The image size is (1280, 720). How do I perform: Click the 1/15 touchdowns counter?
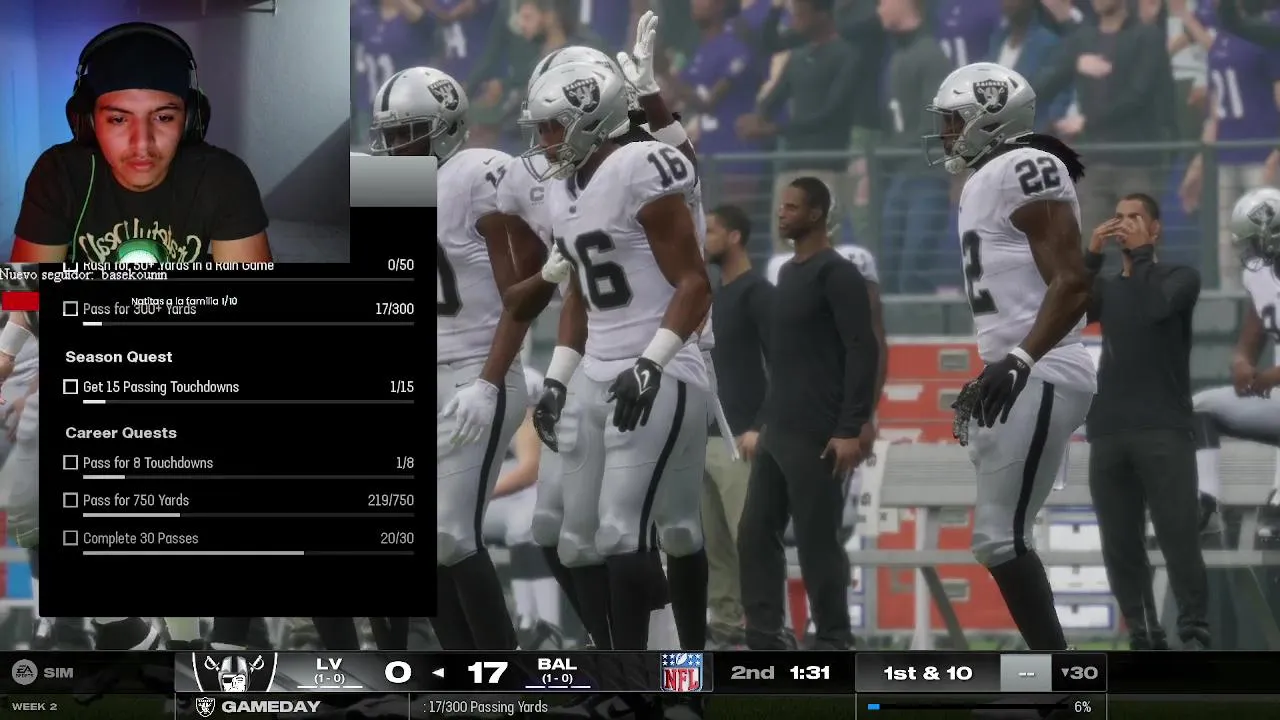(x=402, y=387)
